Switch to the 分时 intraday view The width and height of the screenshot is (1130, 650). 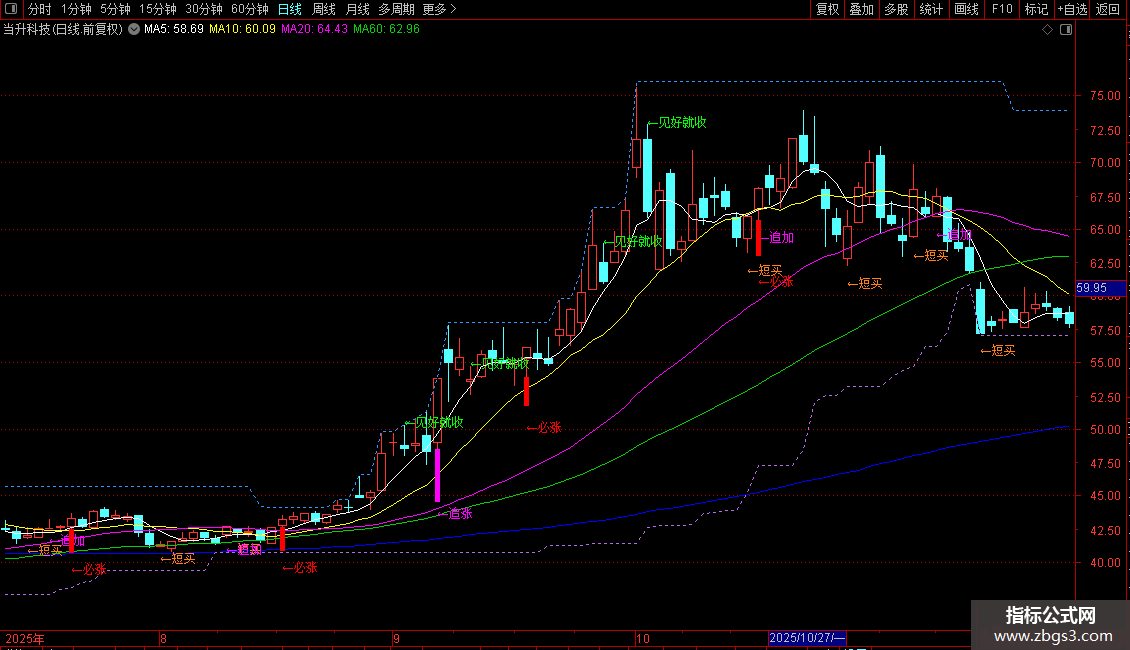[x=40, y=9]
